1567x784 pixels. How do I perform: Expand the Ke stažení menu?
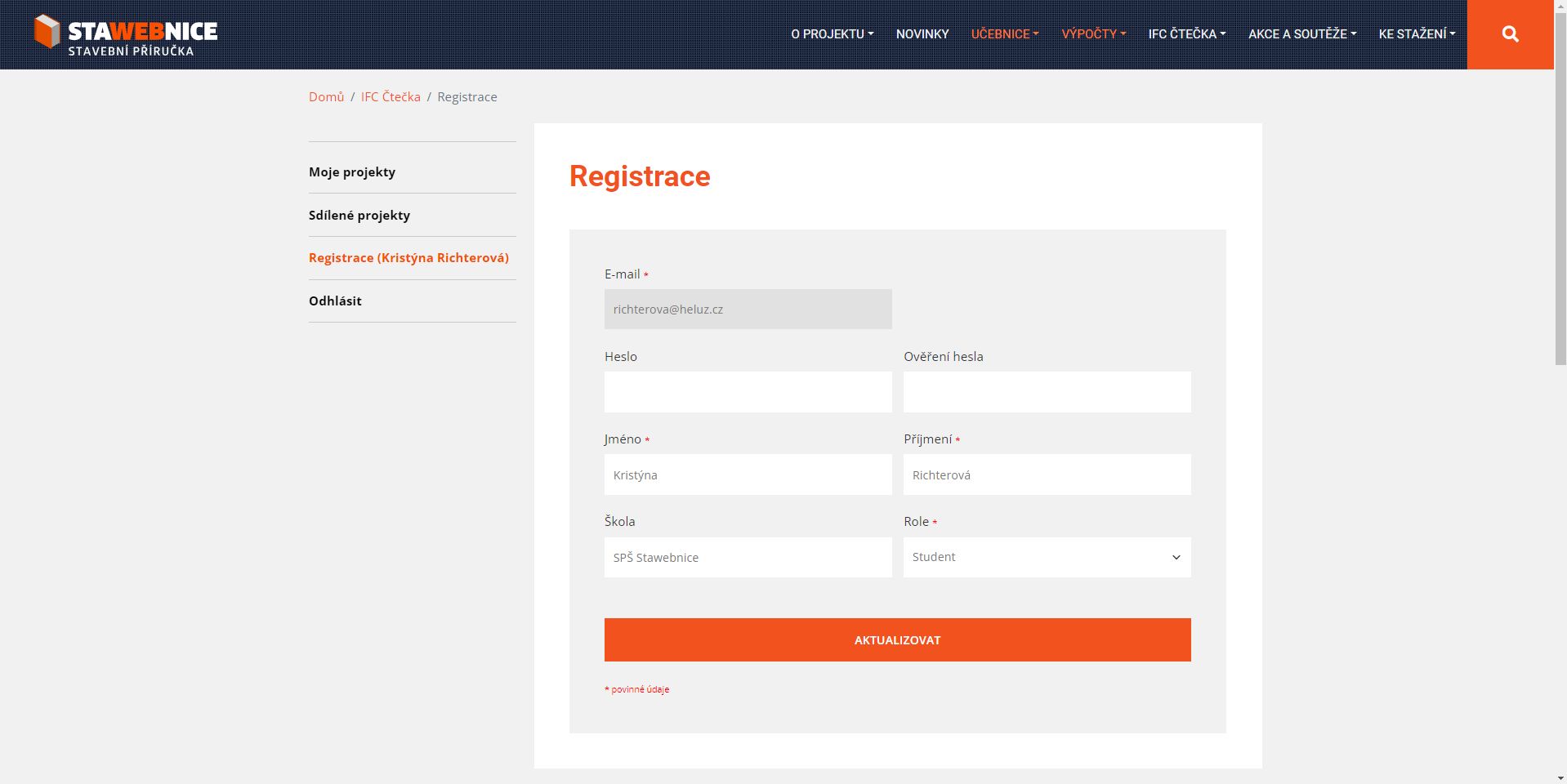pyautogui.click(x=1417, y=34)
